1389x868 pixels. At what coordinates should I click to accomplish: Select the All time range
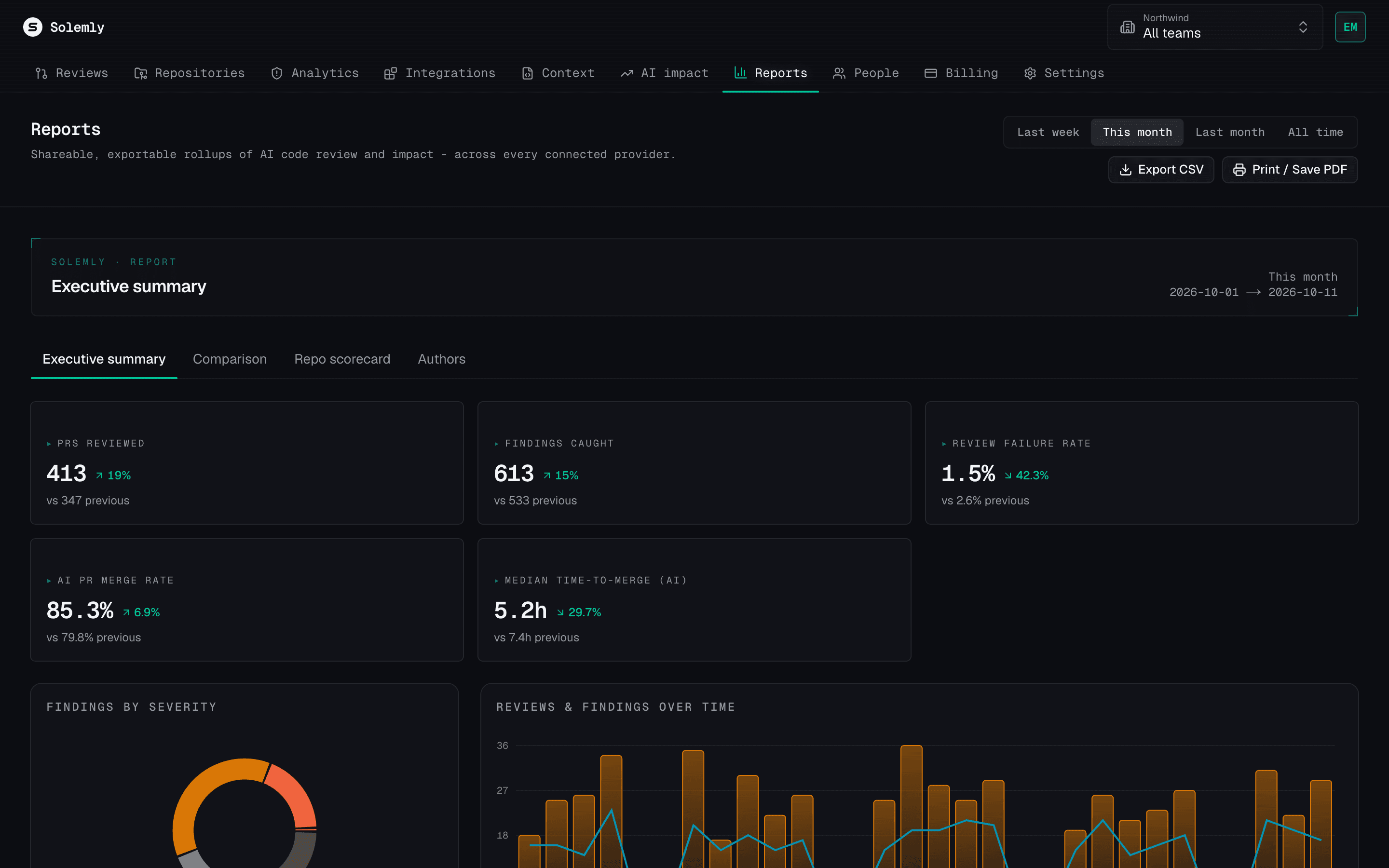[x=1315, y=132]
